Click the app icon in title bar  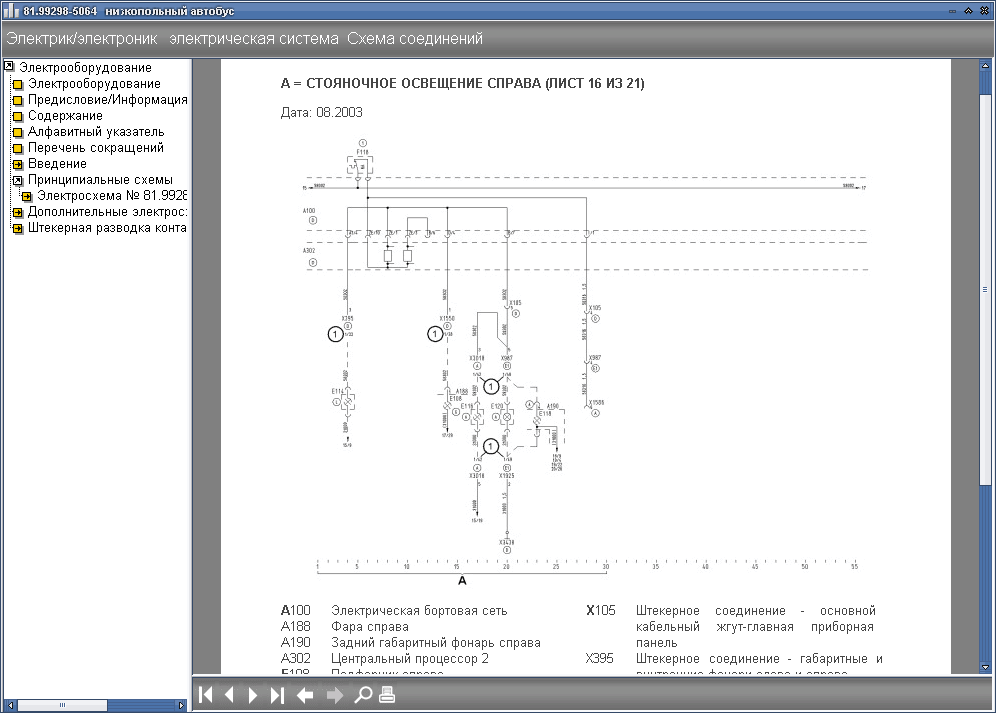pyautogui.click(x=11, y=11)
